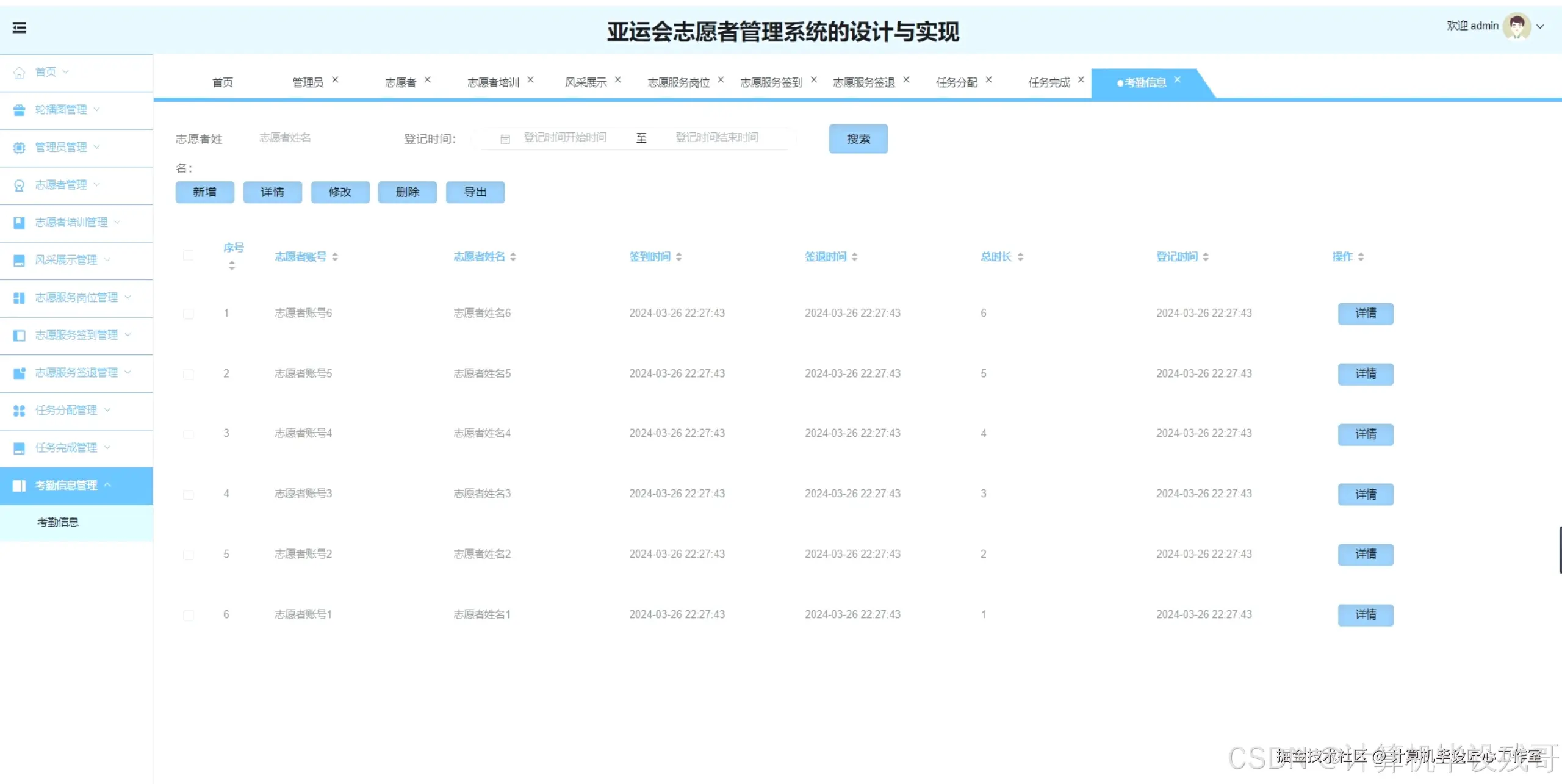Click the 搜索 search button
Viewport: 1562px width, 784px height.
[858, 138]
